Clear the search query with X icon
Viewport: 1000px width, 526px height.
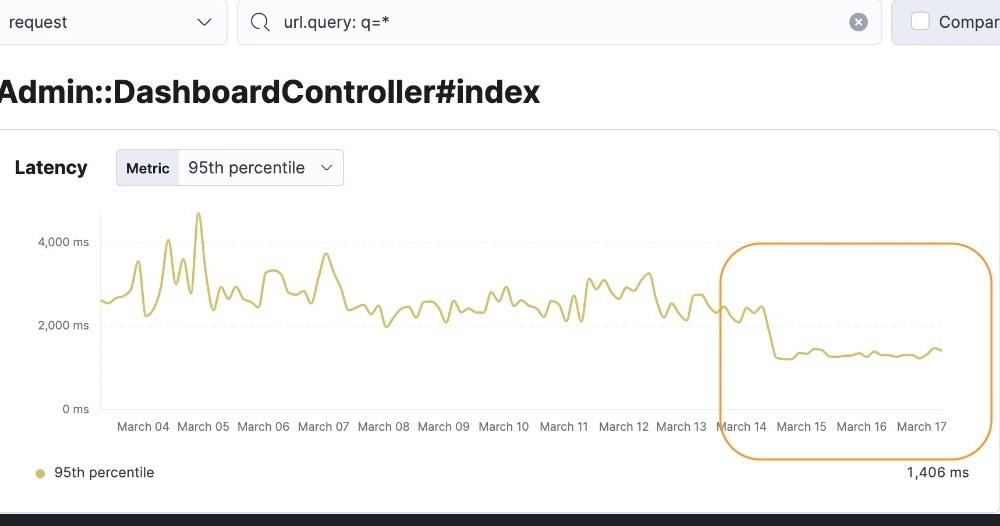coord(858,22)
